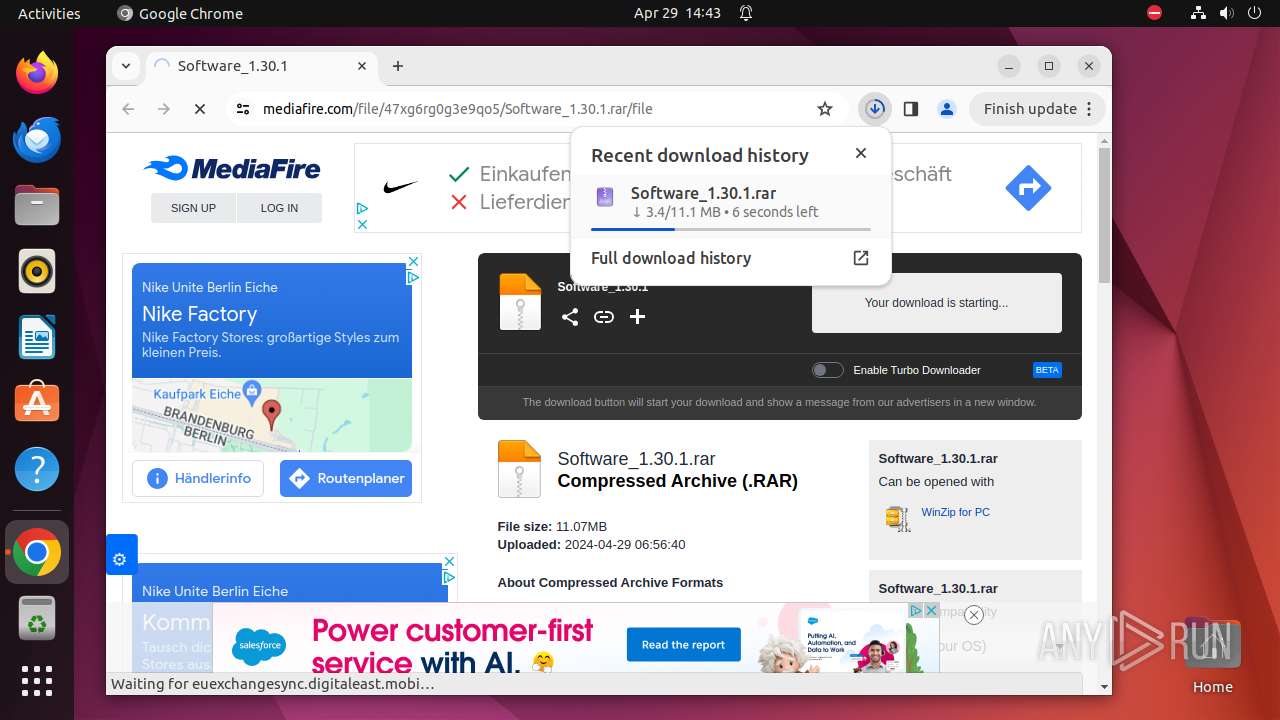Click the BETA badge

click(1047, 370)
